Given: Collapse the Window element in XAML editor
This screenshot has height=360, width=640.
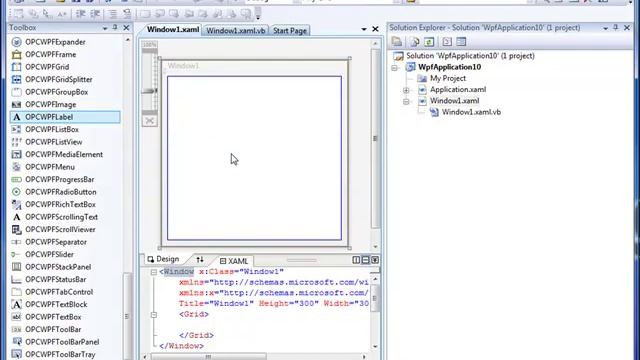Looking at the screenshot, I should point(153,272).
